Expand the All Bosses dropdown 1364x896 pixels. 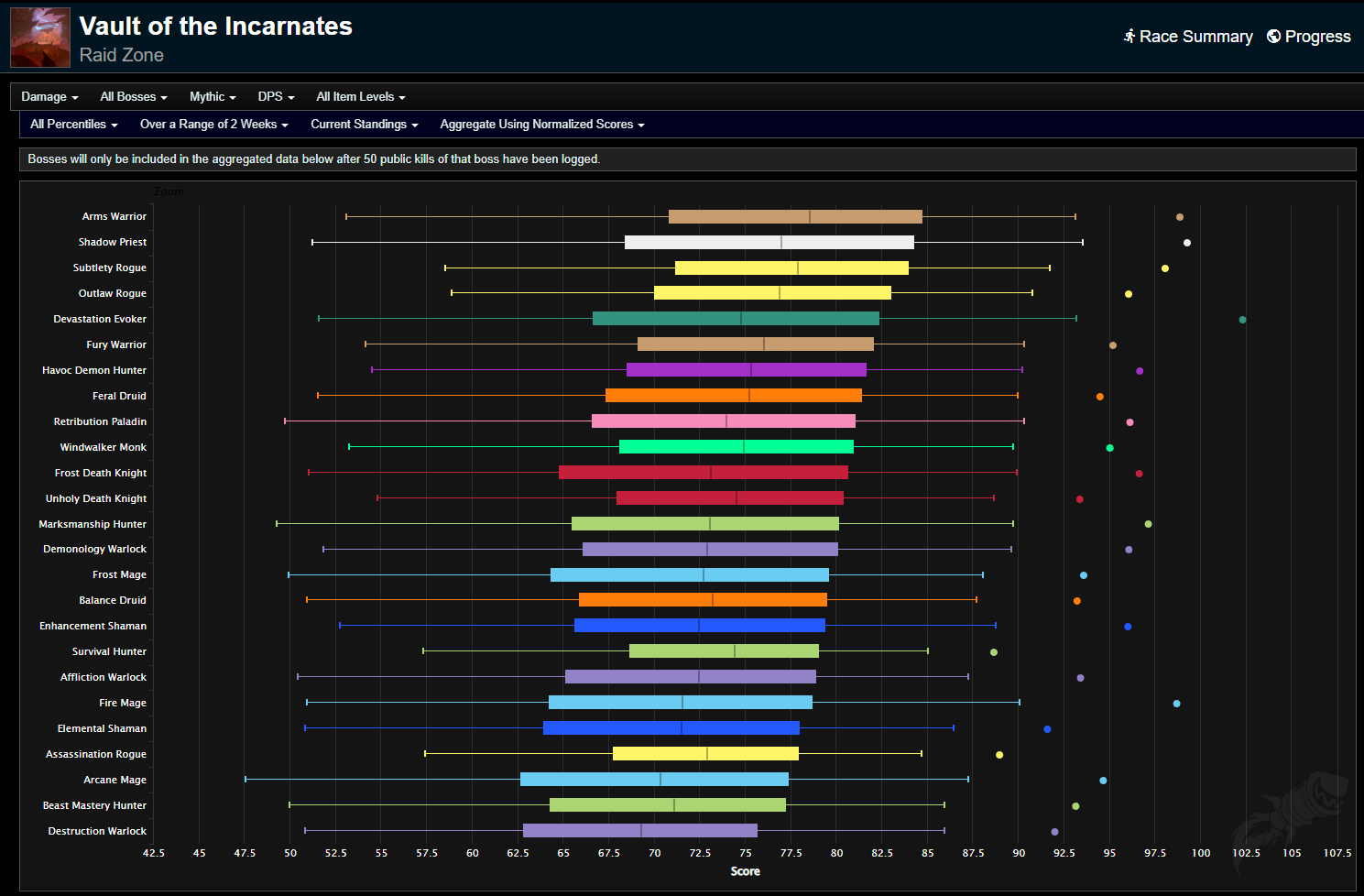click(134, 96)
